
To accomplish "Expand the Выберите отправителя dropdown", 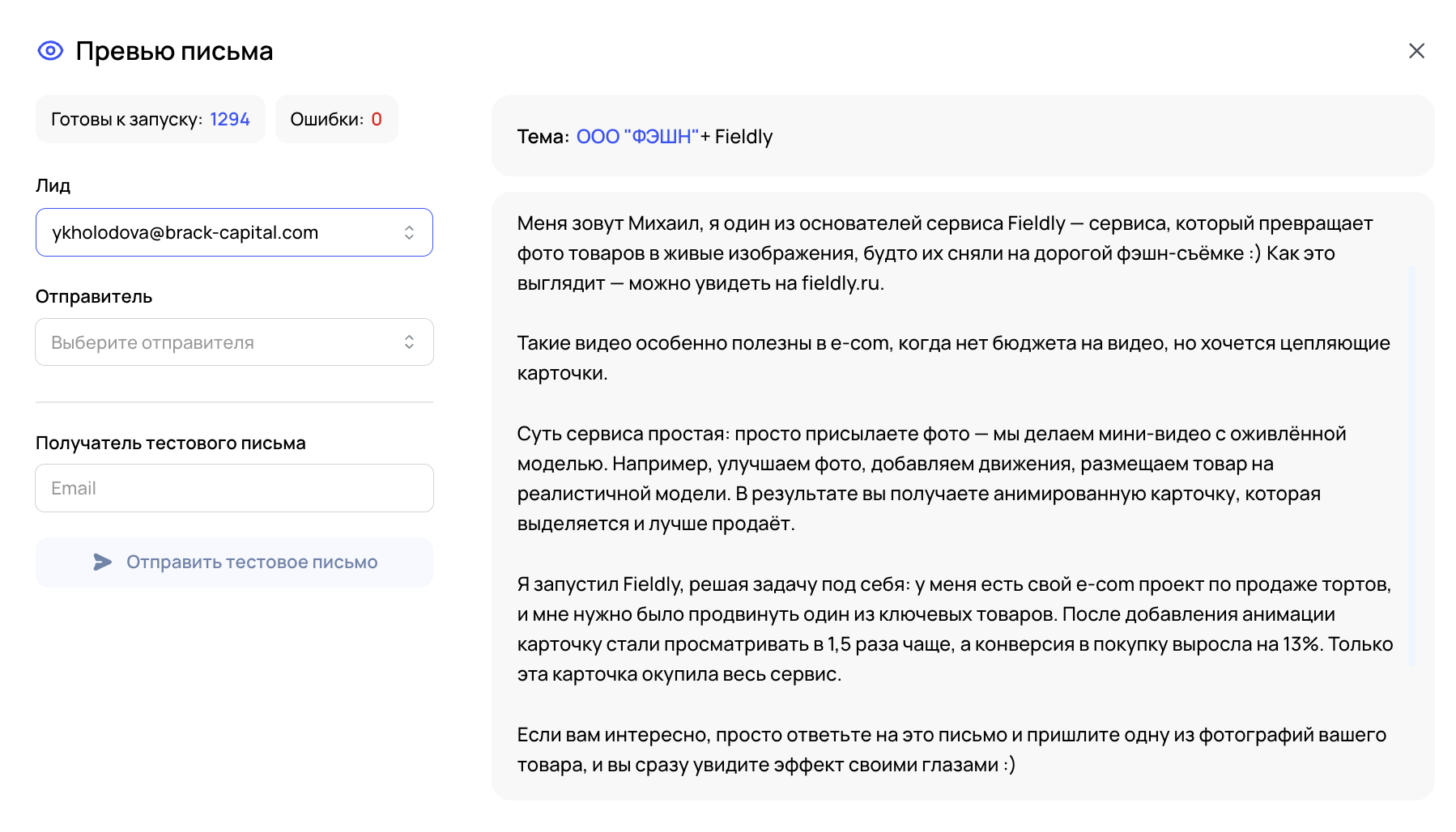I will 219,342.
